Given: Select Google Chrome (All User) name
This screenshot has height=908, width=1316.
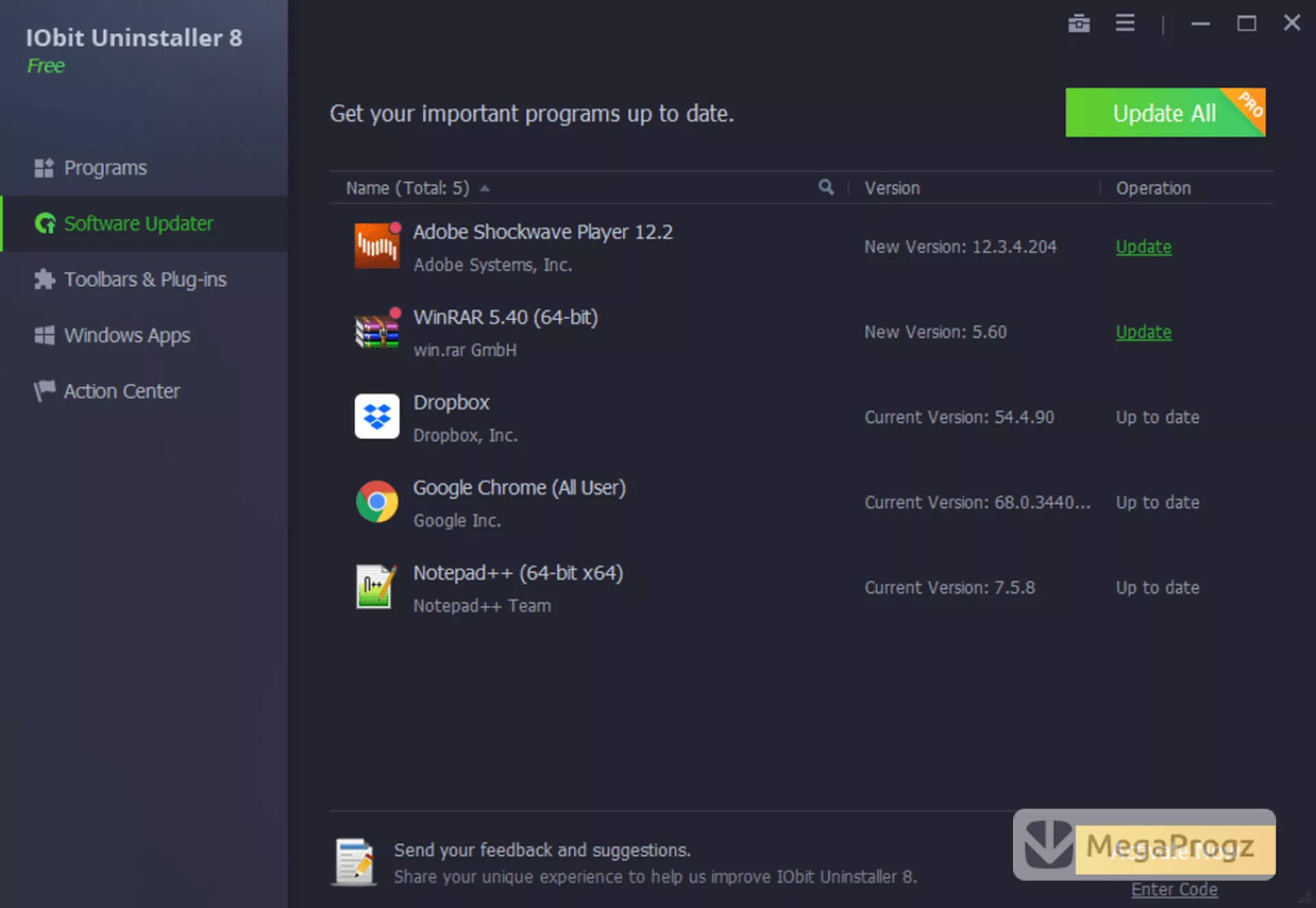Looking at the screenshot, I should (x=519, y=488).
